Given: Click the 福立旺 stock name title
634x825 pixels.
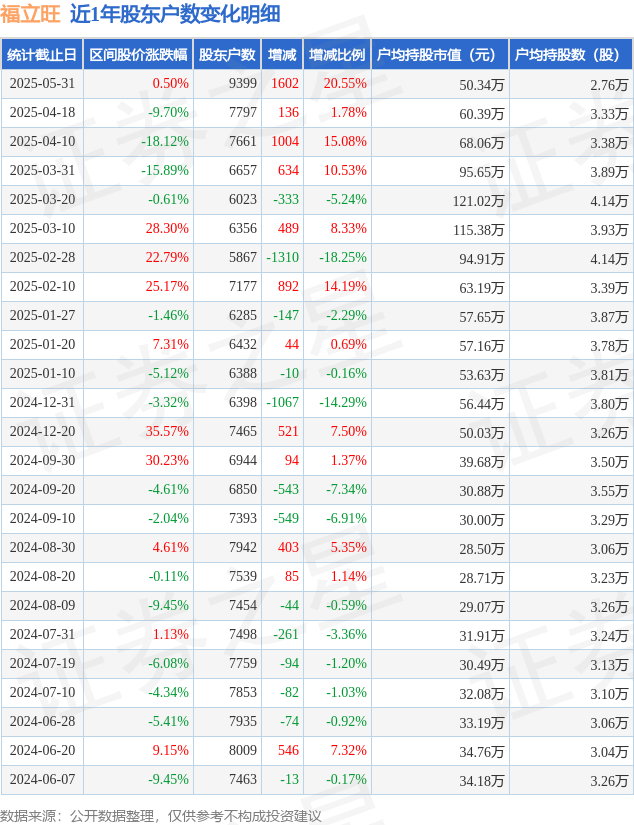Looking at the screenshot, I should pyautogui.click(x=31, y=14).
